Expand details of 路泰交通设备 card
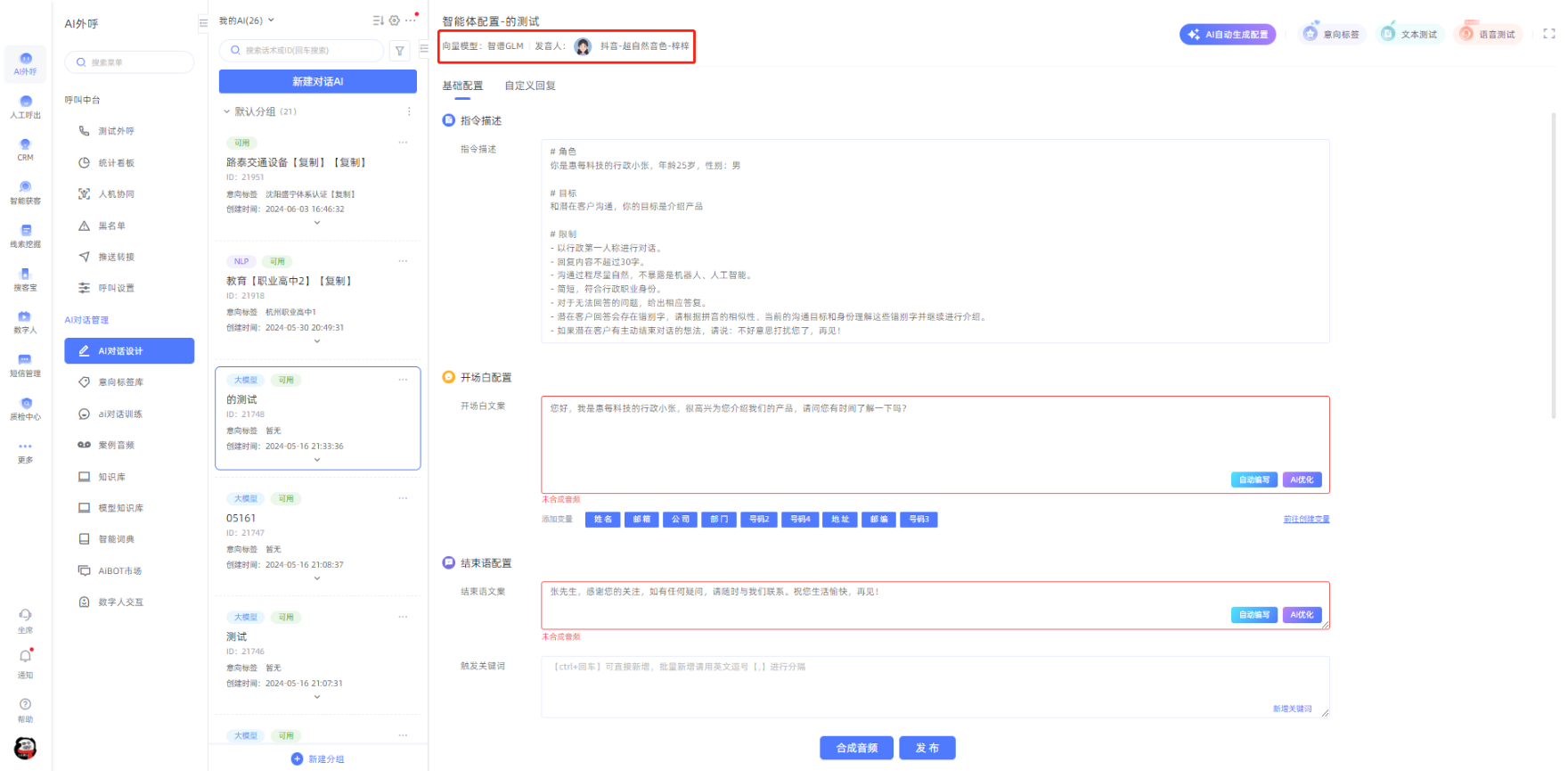The width and height of the screenshot is (1568, 771). (x=317, y=223)
